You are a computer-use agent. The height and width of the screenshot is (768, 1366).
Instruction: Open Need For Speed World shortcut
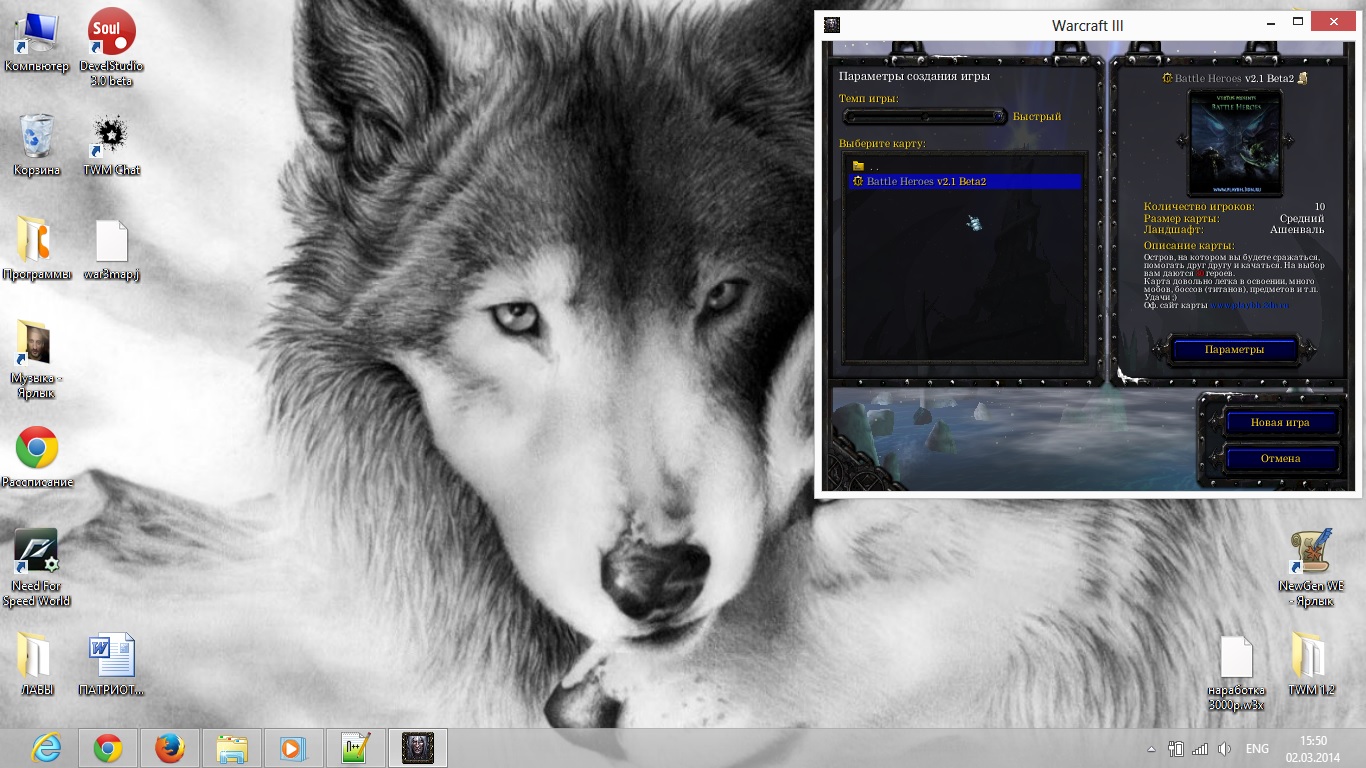coord(36,552)
